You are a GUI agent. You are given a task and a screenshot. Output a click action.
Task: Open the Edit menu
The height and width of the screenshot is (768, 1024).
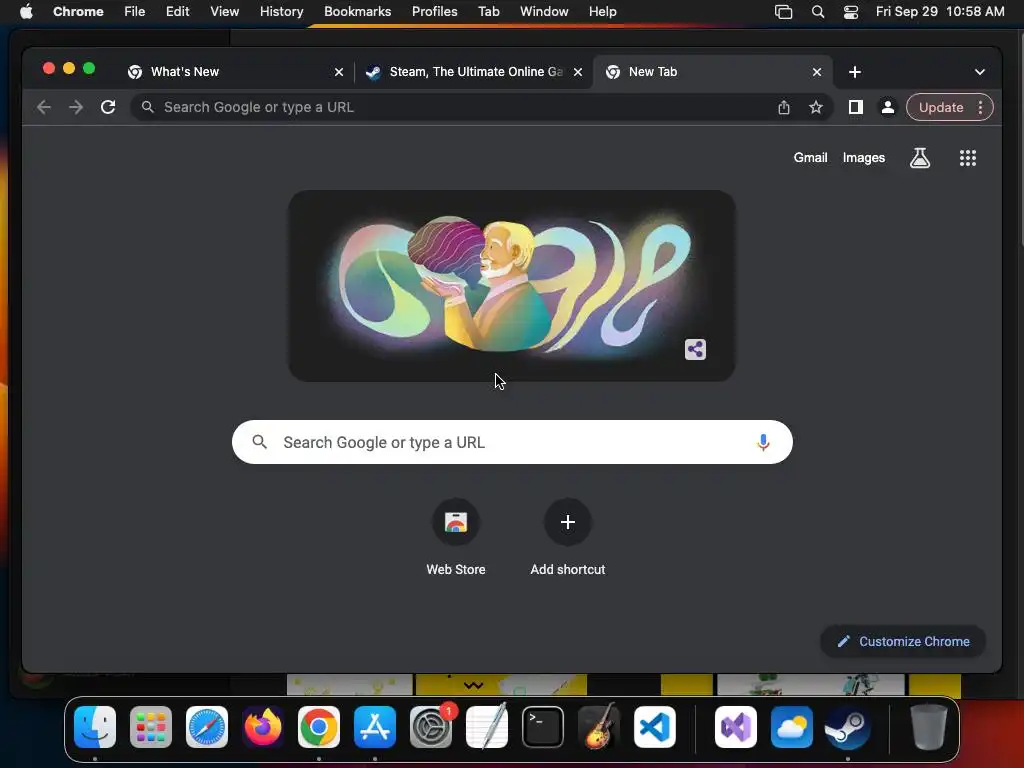(178, 12)
